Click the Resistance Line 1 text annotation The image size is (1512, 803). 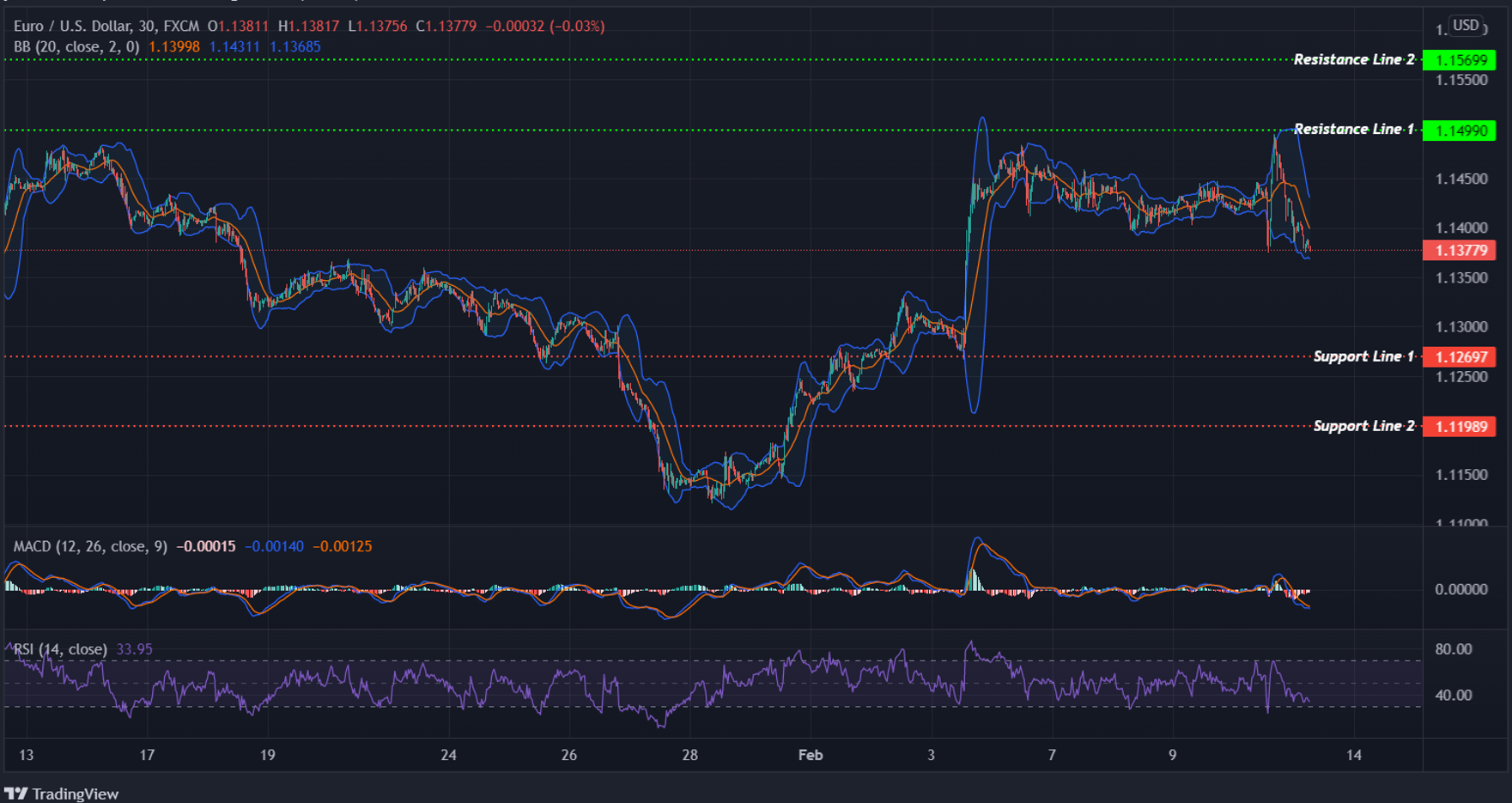point(1354,129)
